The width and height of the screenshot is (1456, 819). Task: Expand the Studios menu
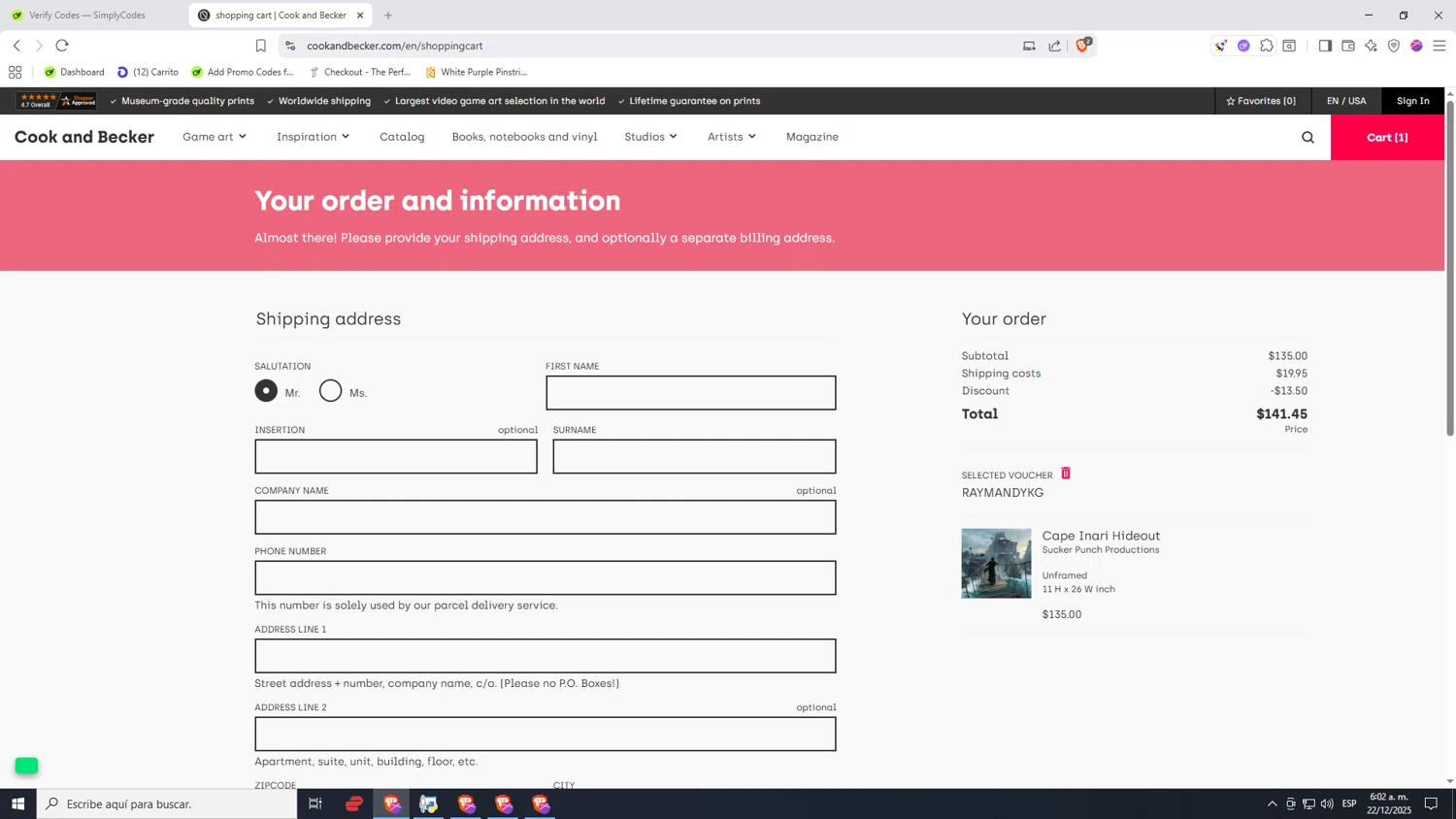click(650, 137)
